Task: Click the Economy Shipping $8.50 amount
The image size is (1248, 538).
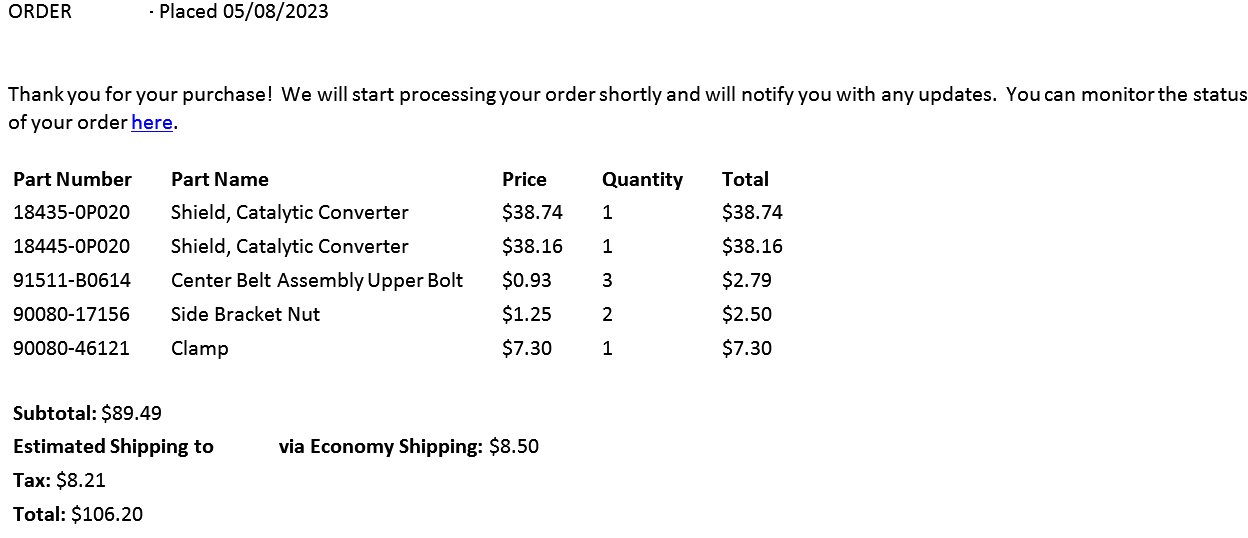Action: [x=514, y=446]
